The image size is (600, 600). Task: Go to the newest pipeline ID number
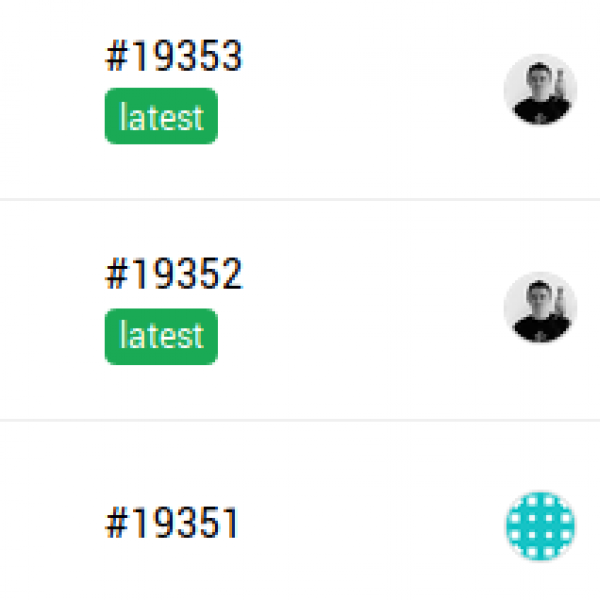click(x=173, y=57)
